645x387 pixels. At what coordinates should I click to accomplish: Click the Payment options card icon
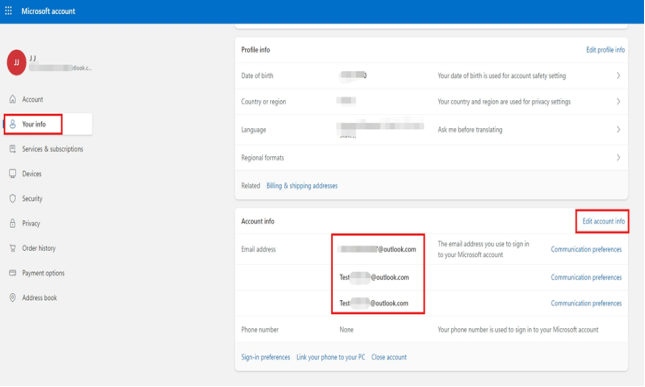click(x=13, y=273)
